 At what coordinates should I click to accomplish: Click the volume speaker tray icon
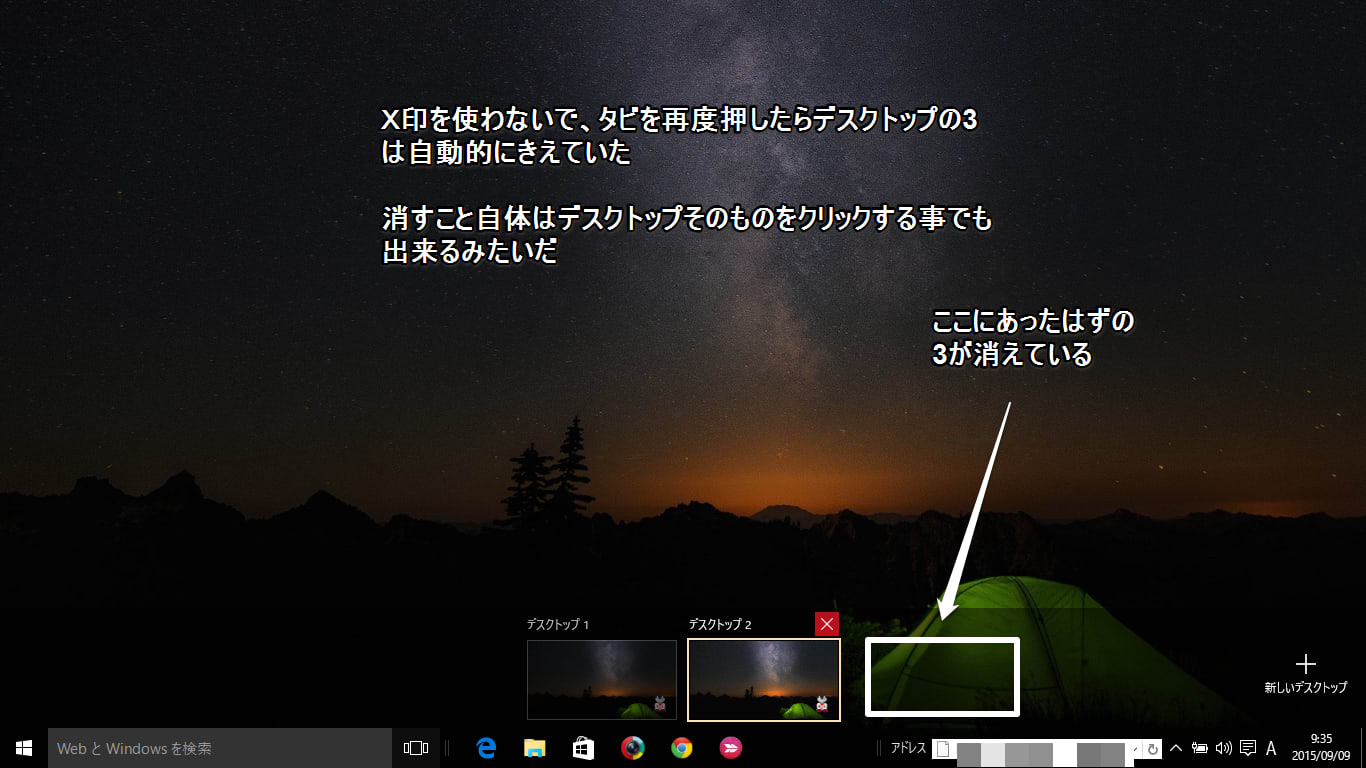tap(1223, 748)
